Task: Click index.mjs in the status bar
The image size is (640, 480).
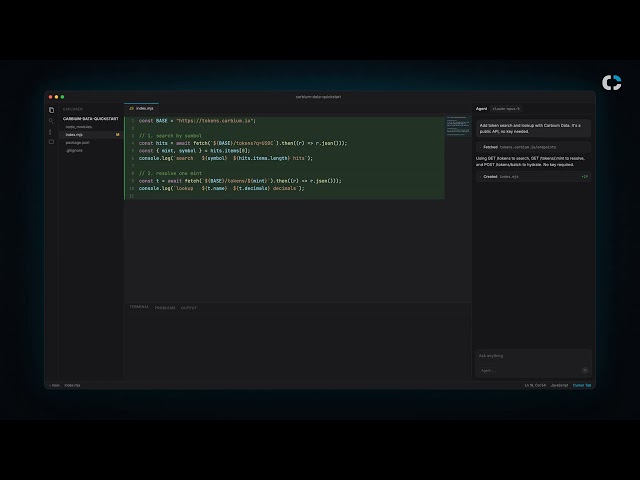Action: 72,385
